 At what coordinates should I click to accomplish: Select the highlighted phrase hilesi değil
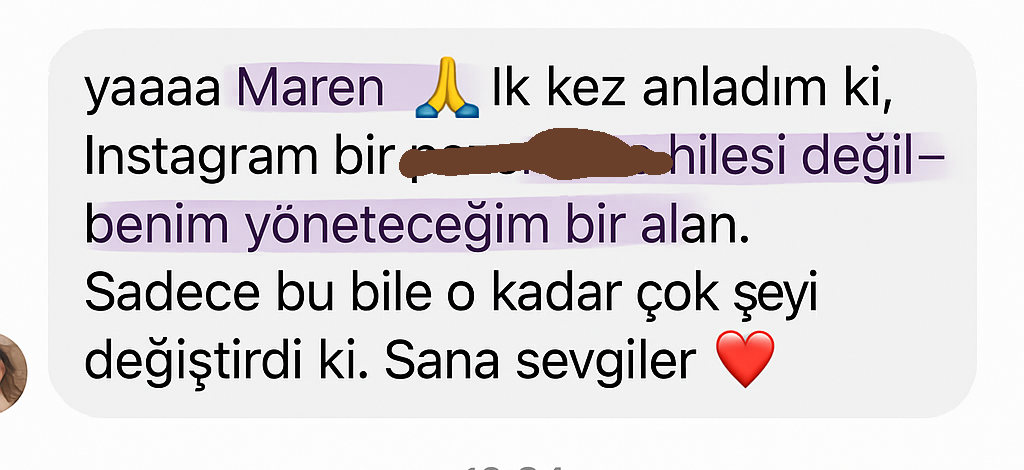(793, 157)
